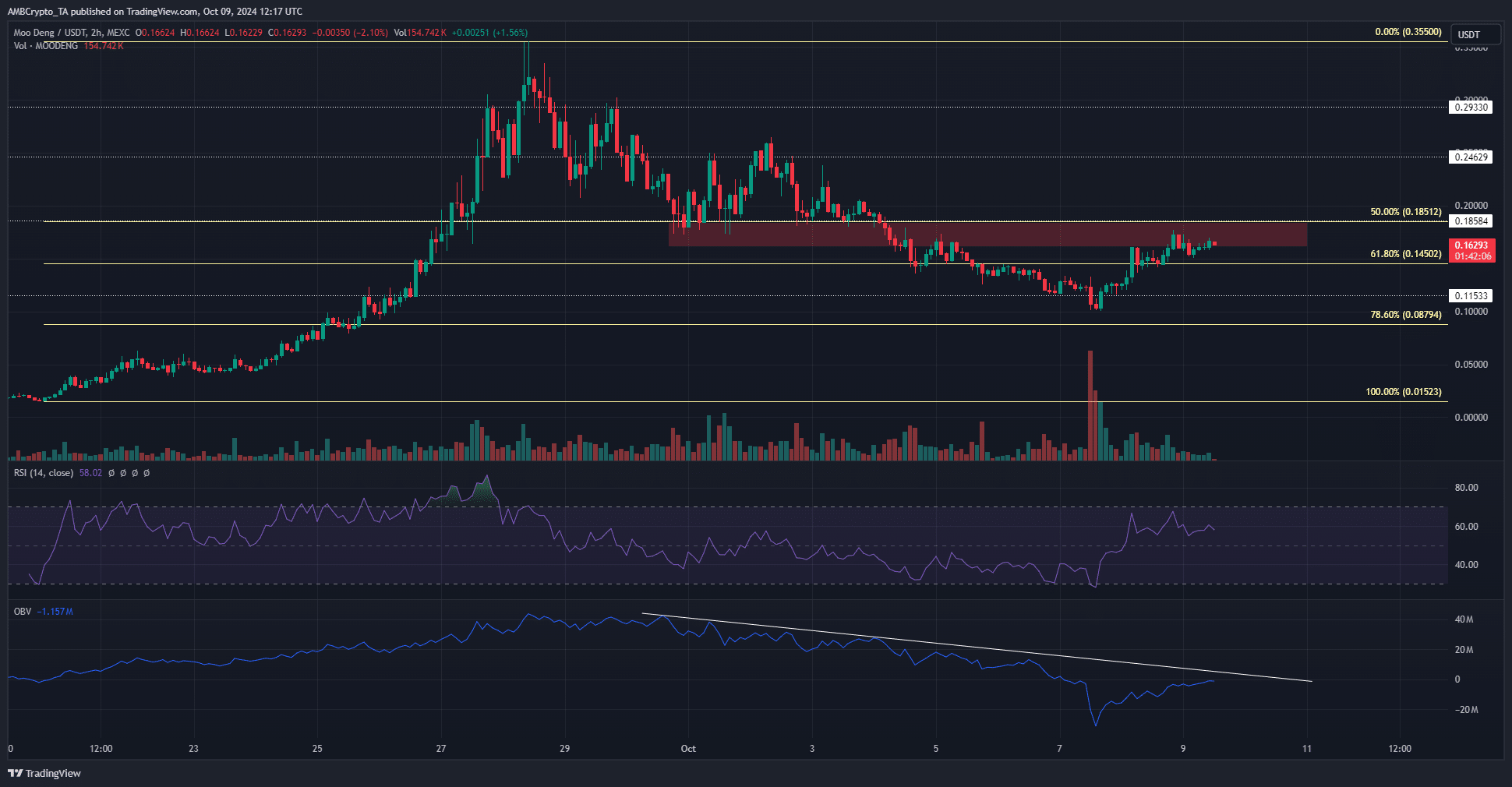Click the 80.00 RSI axis value

1466,488
